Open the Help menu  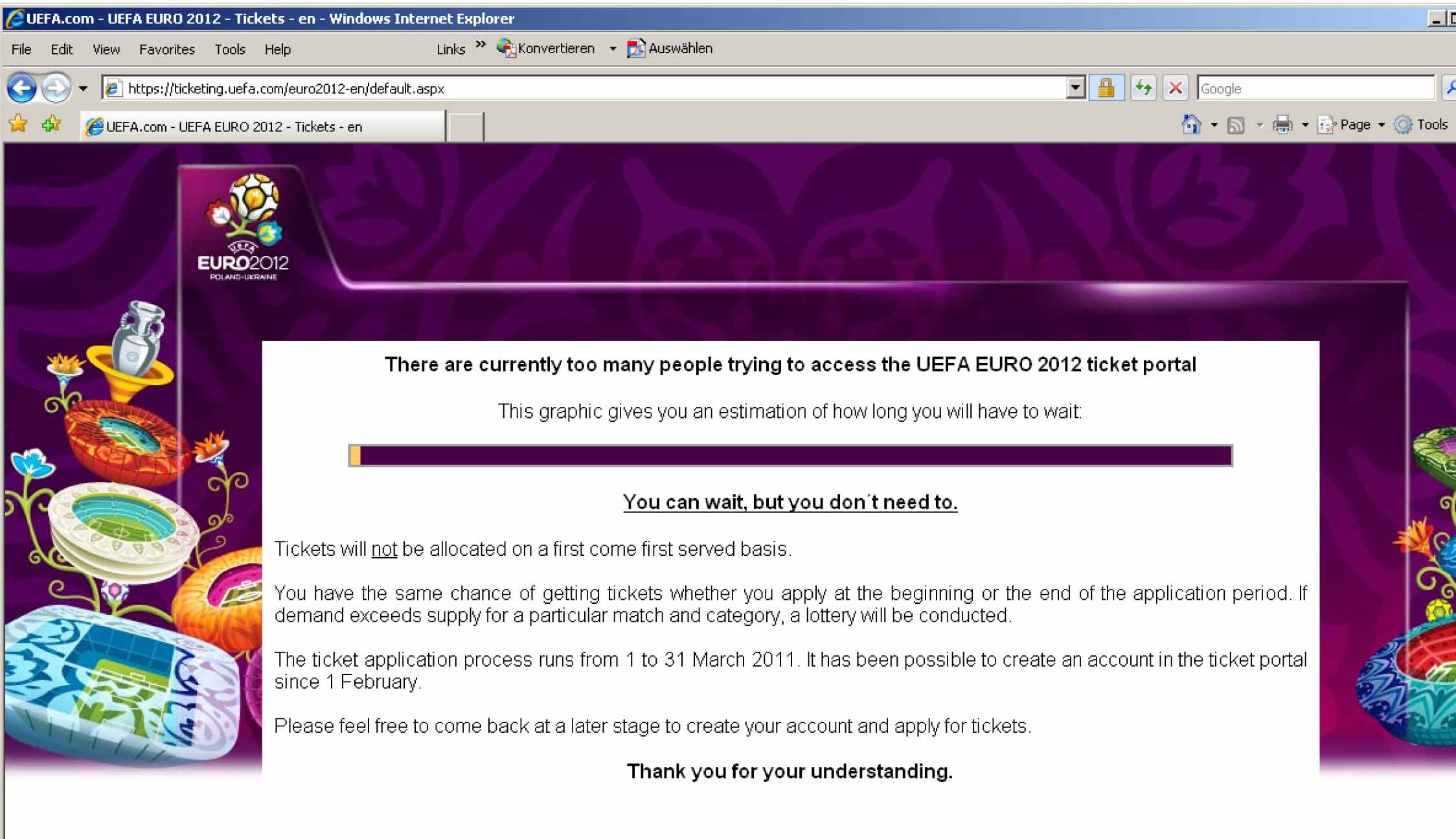click(x=277, y=49)
